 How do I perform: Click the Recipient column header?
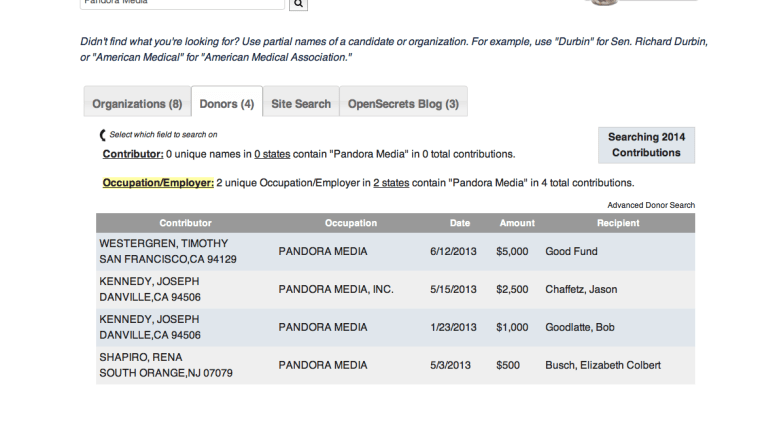(x=620, y=222)
